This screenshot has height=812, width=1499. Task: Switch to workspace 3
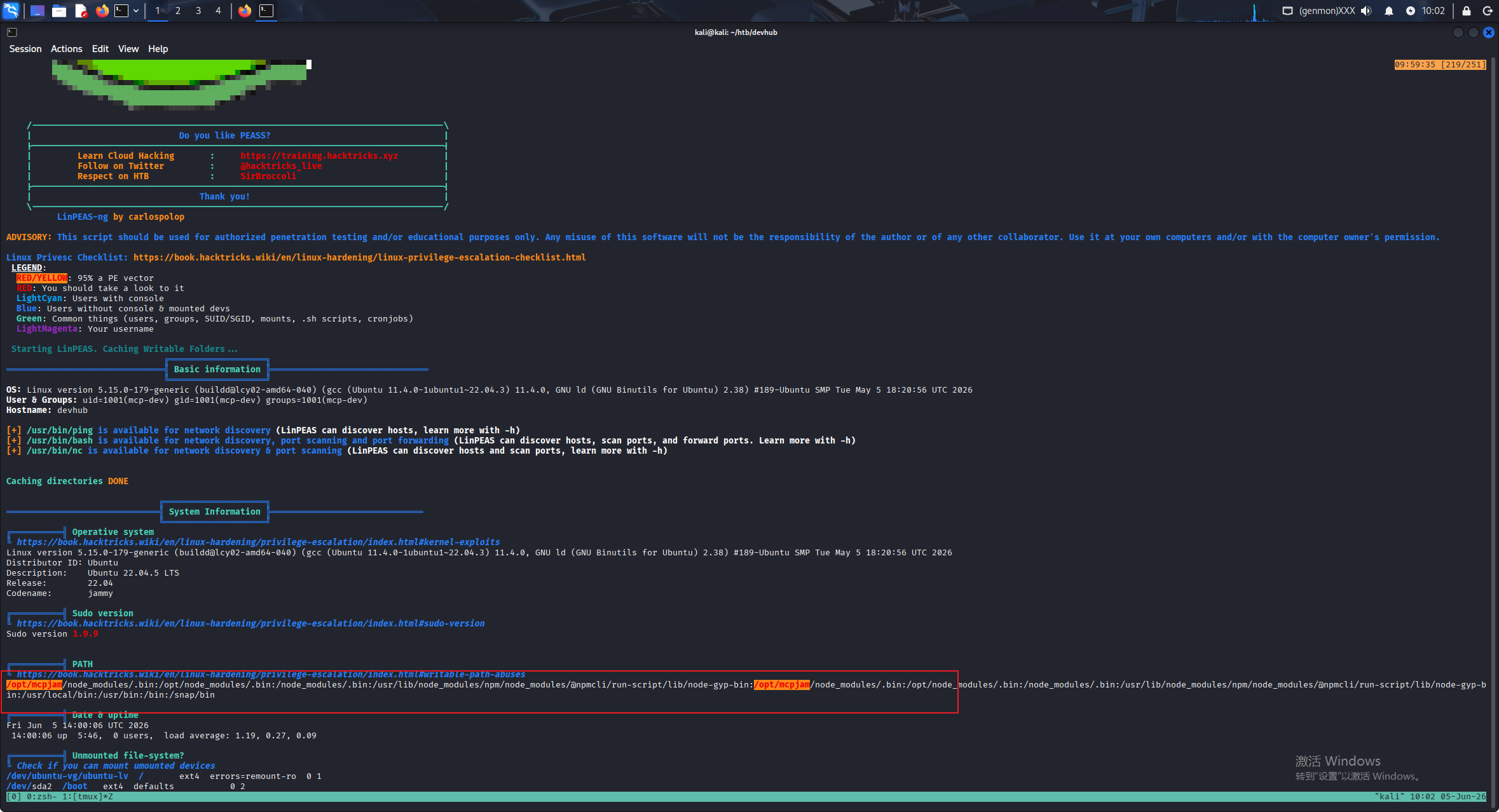(198, 11)
